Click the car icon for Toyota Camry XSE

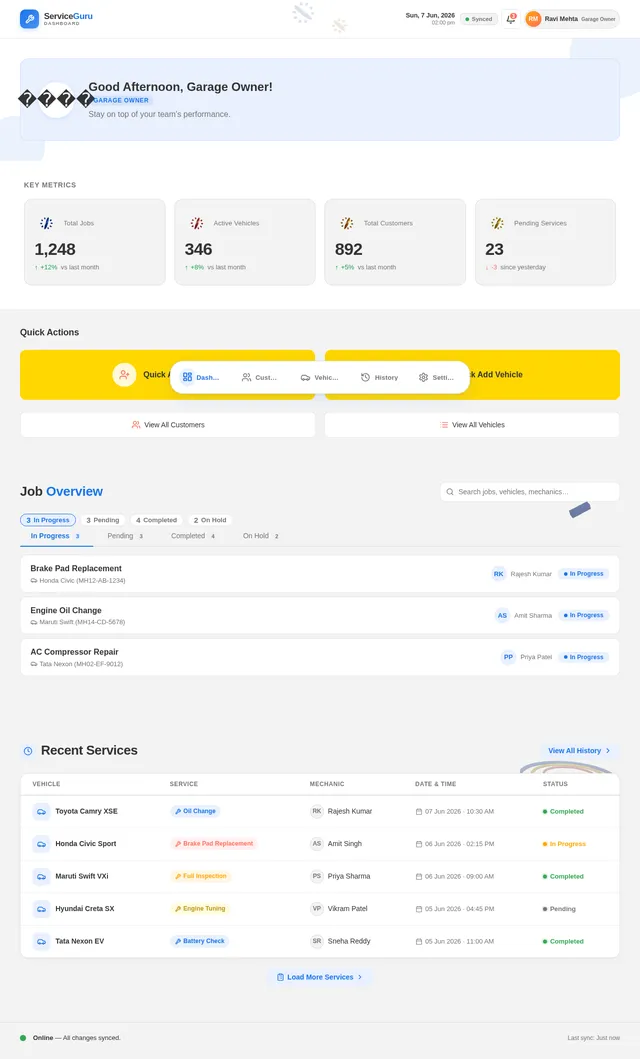pos(41,811)
